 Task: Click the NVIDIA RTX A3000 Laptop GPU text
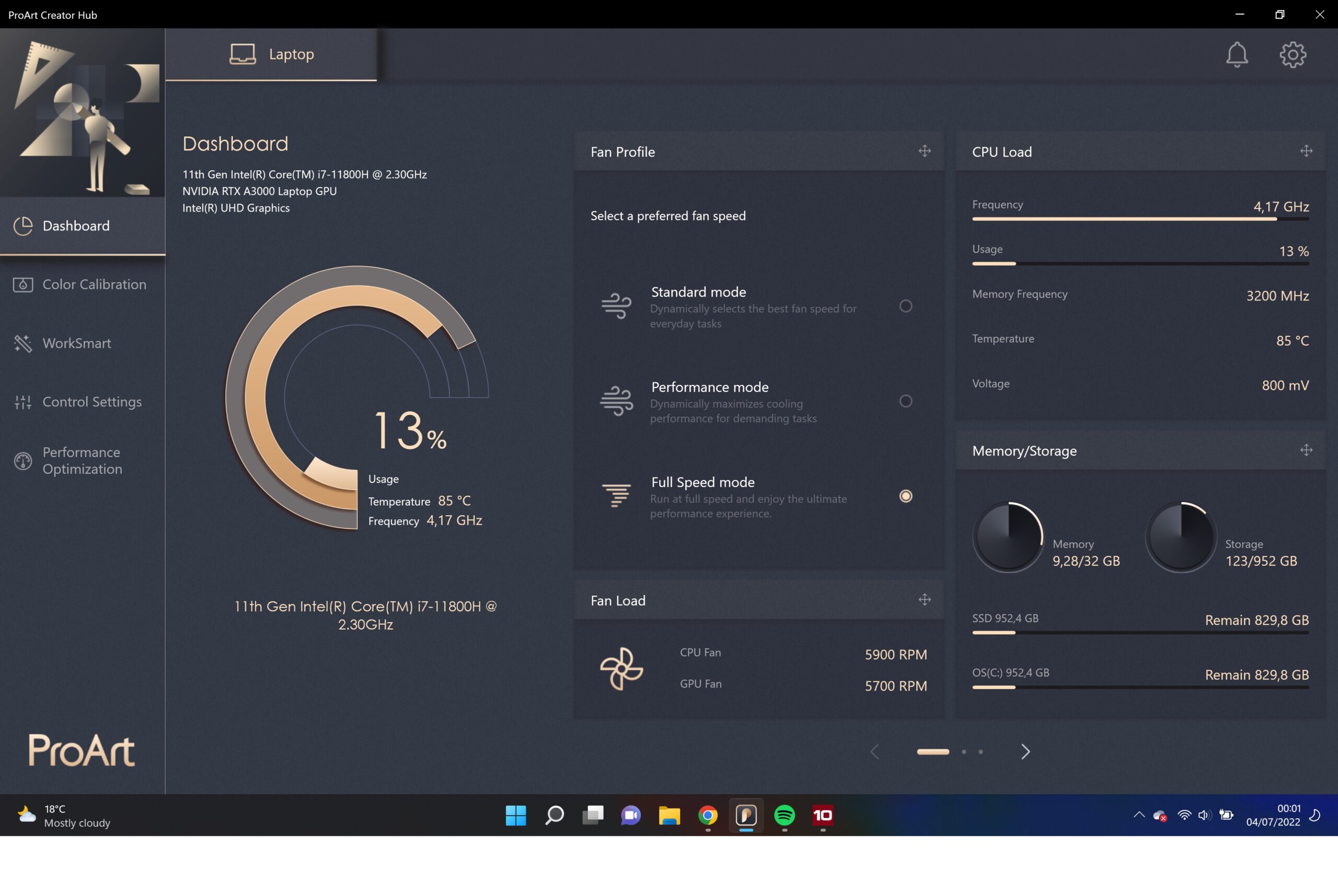pos(259,191)
